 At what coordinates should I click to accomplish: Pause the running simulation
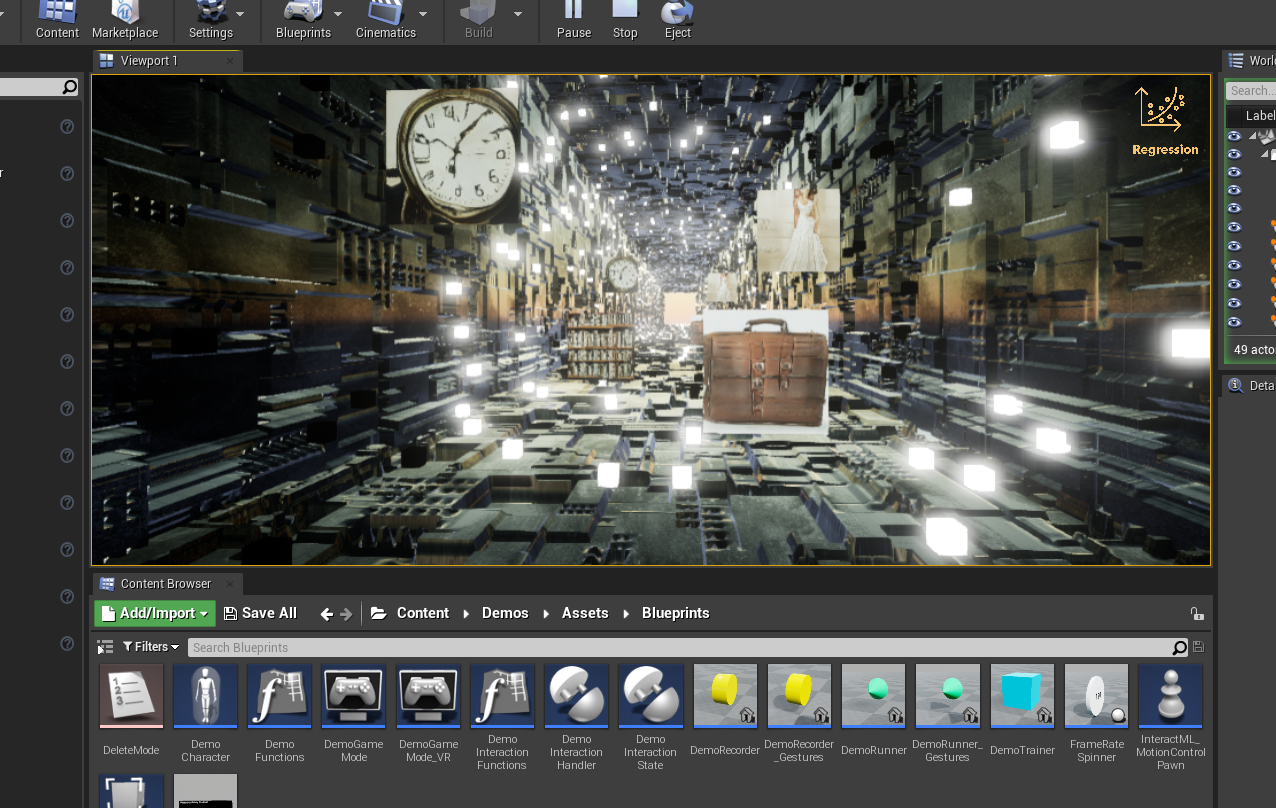573,19
